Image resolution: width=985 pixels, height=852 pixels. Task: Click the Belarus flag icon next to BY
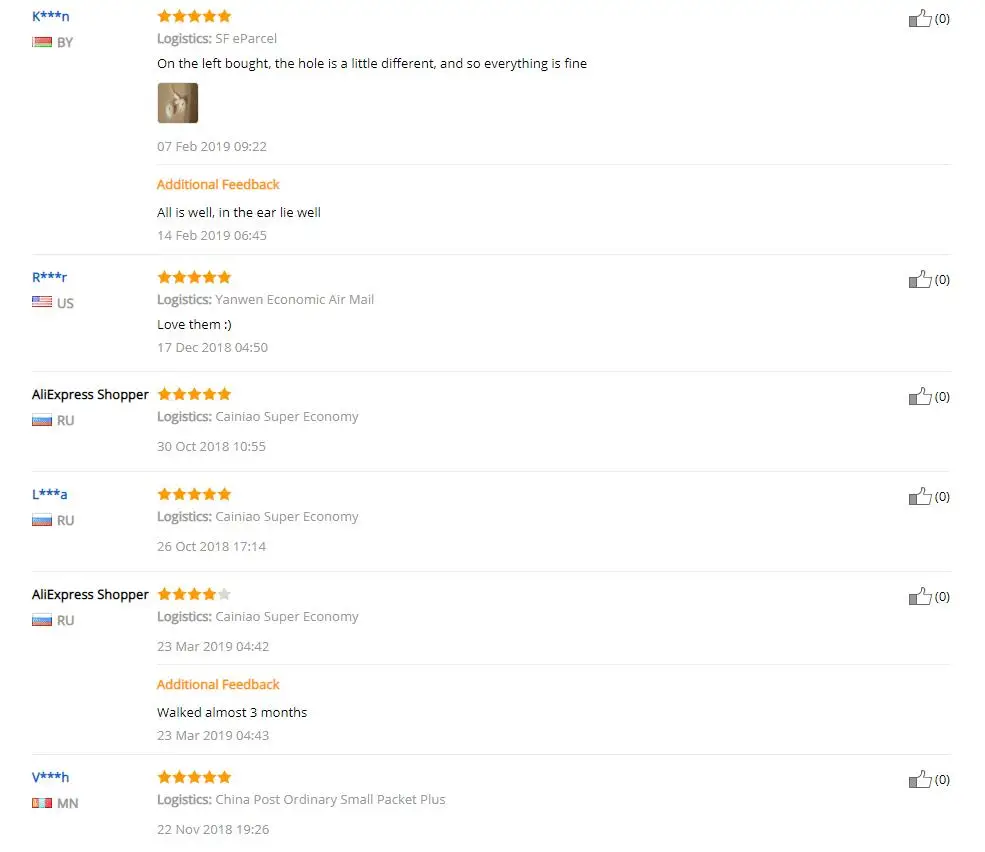click(x=42, y=42)
